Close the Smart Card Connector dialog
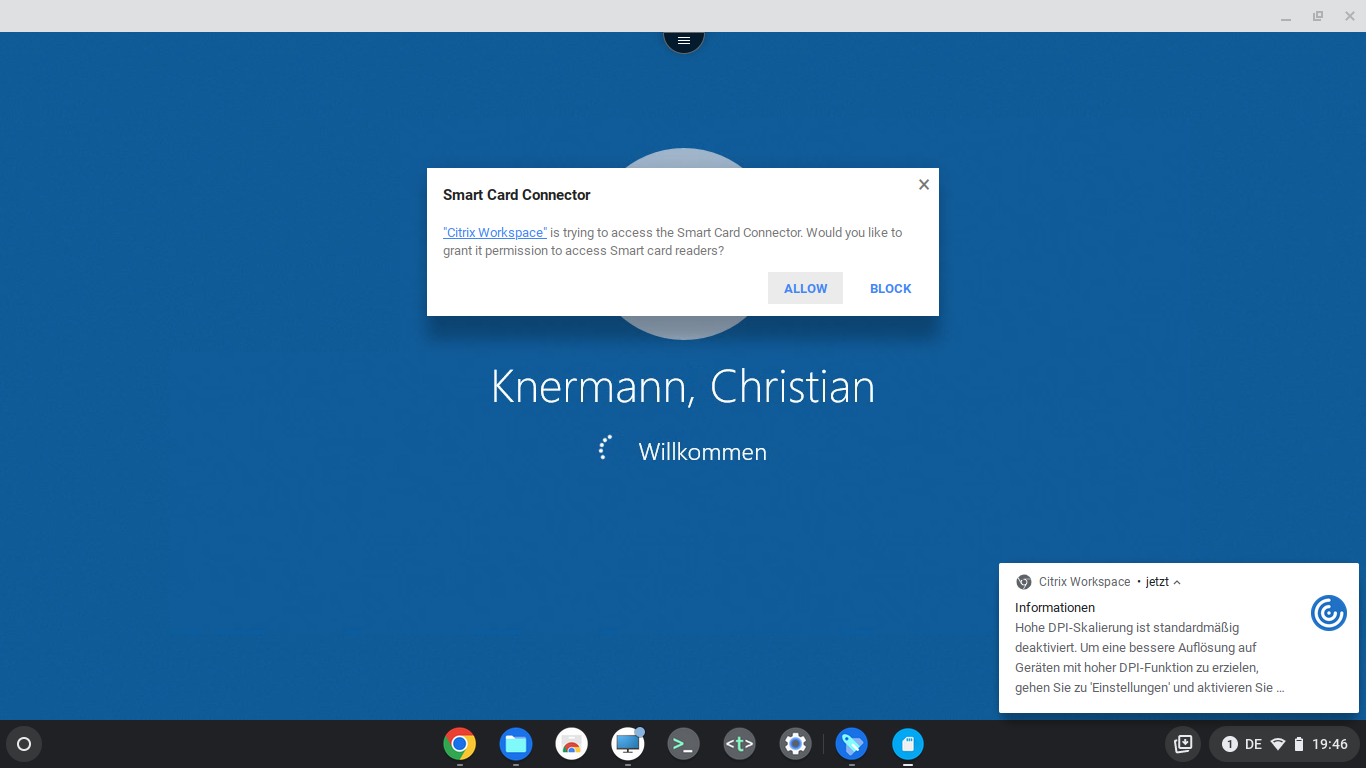 (924, 184)
